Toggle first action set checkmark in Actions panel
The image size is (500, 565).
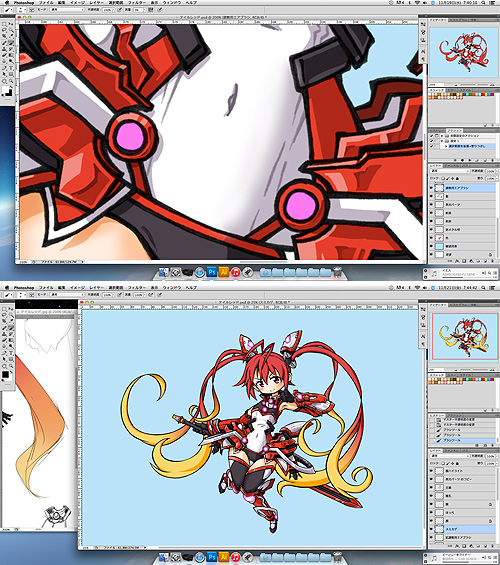point(432,135)
